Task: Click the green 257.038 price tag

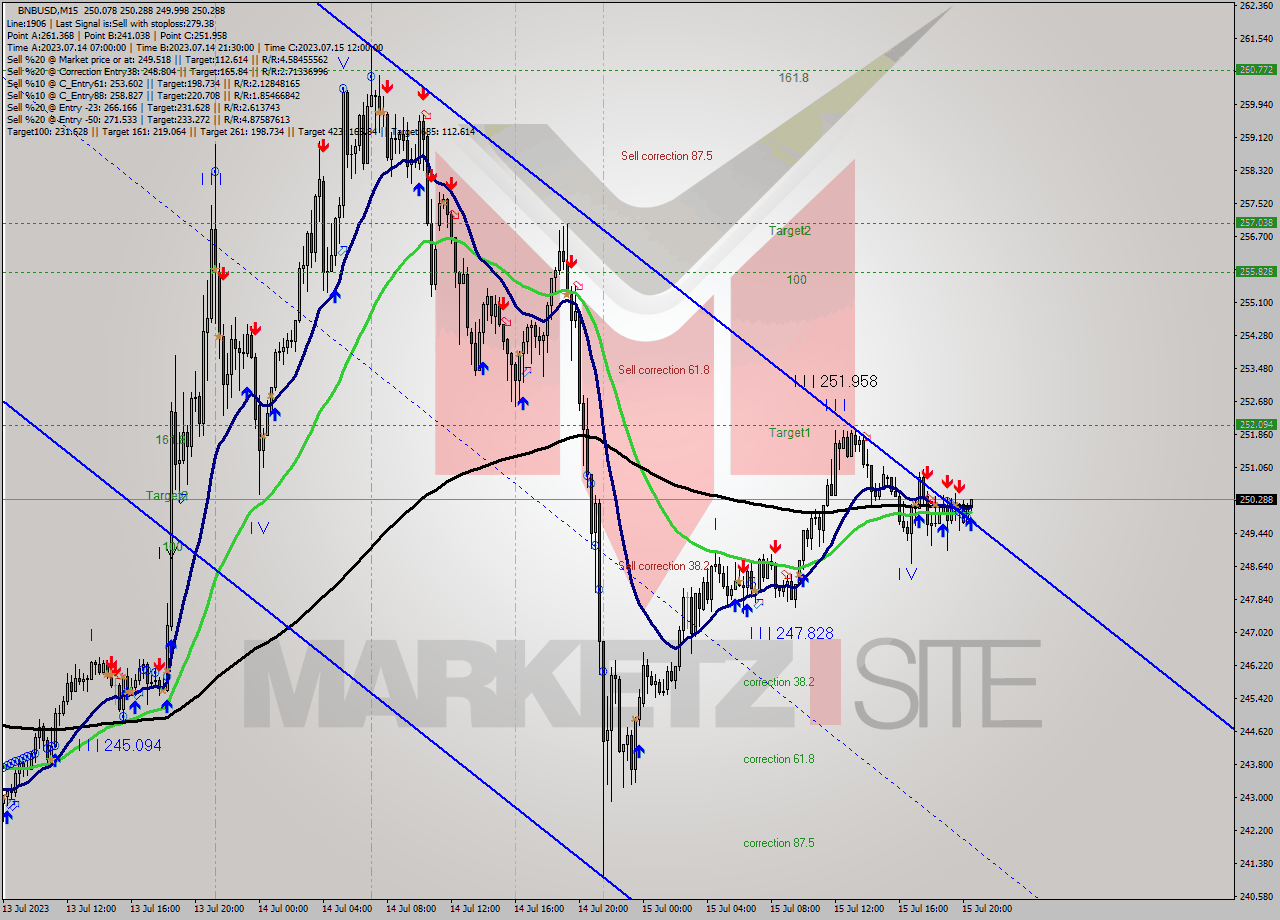Action: point(1256,223)
